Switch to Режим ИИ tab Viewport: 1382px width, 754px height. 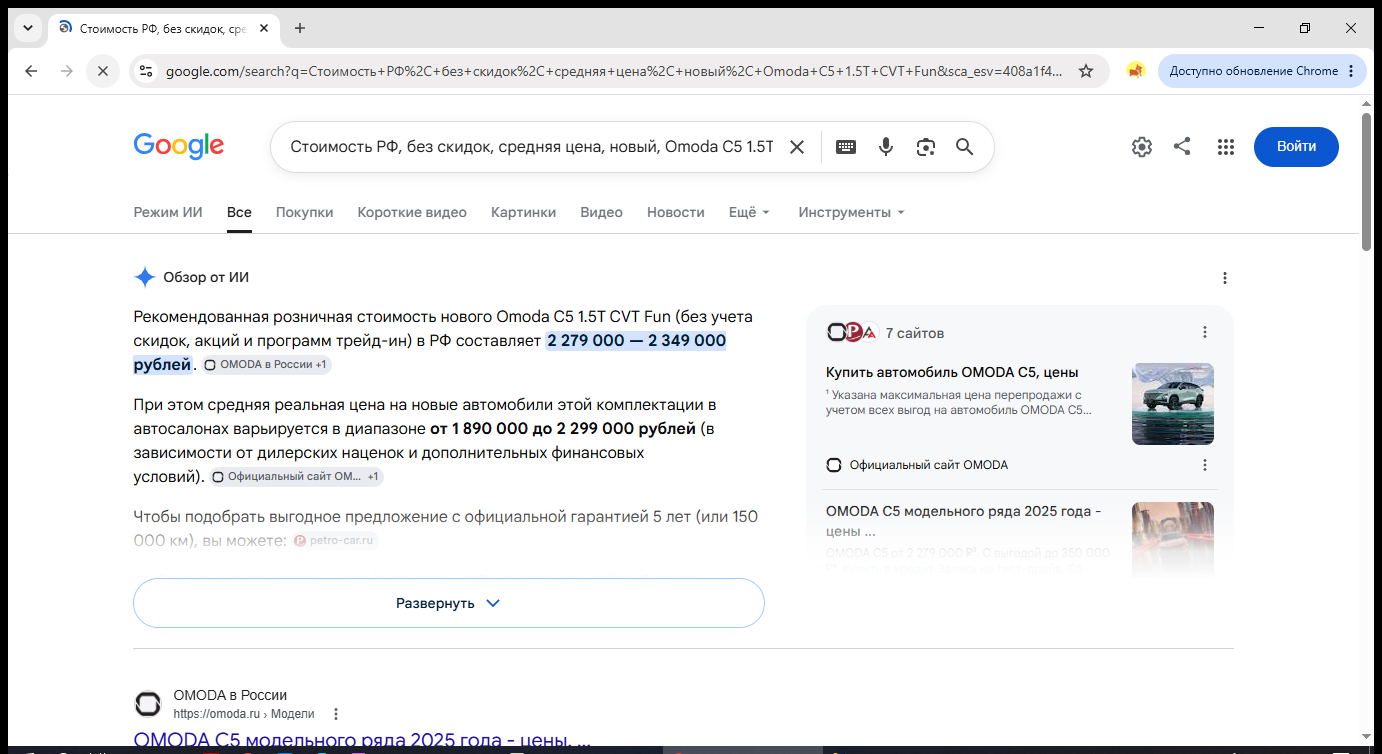pyautogui.click(x=168, y=212)
